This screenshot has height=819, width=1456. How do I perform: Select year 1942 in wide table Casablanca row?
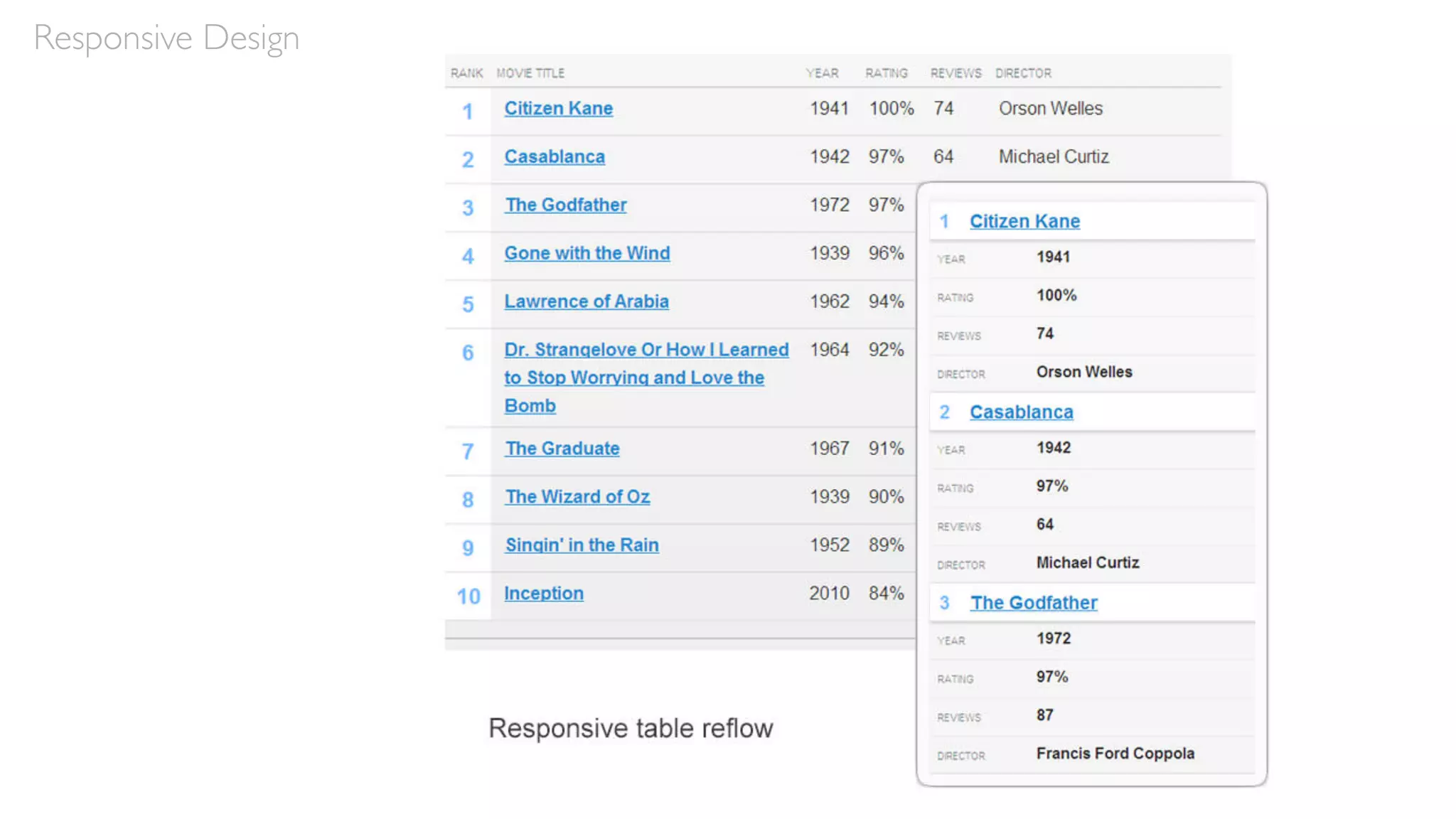829,157
